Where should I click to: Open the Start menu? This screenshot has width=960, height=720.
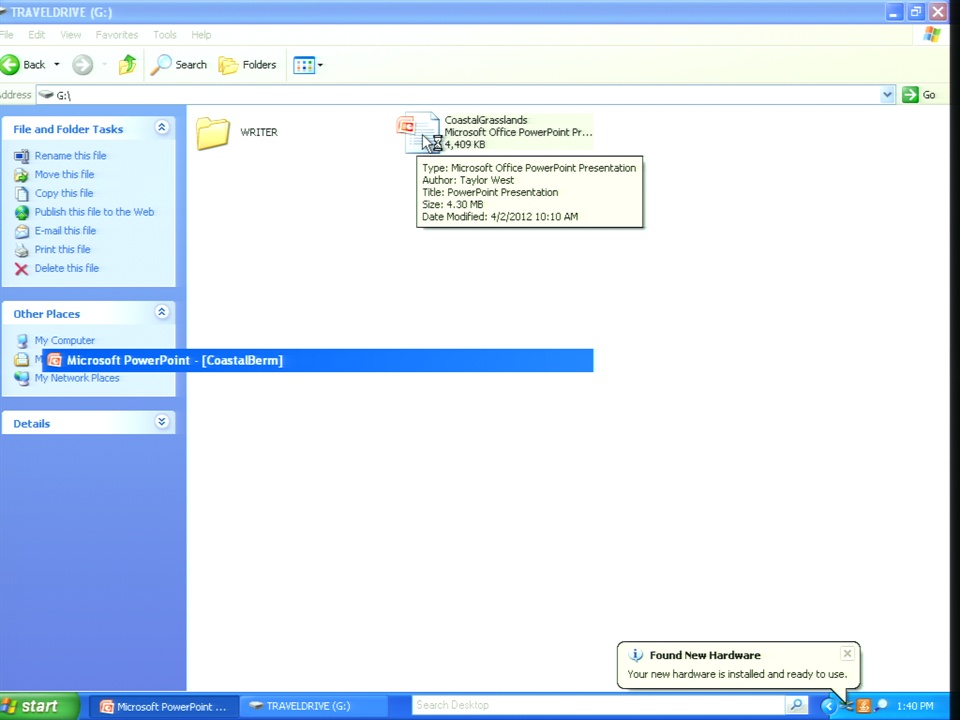tap(39, 707)
